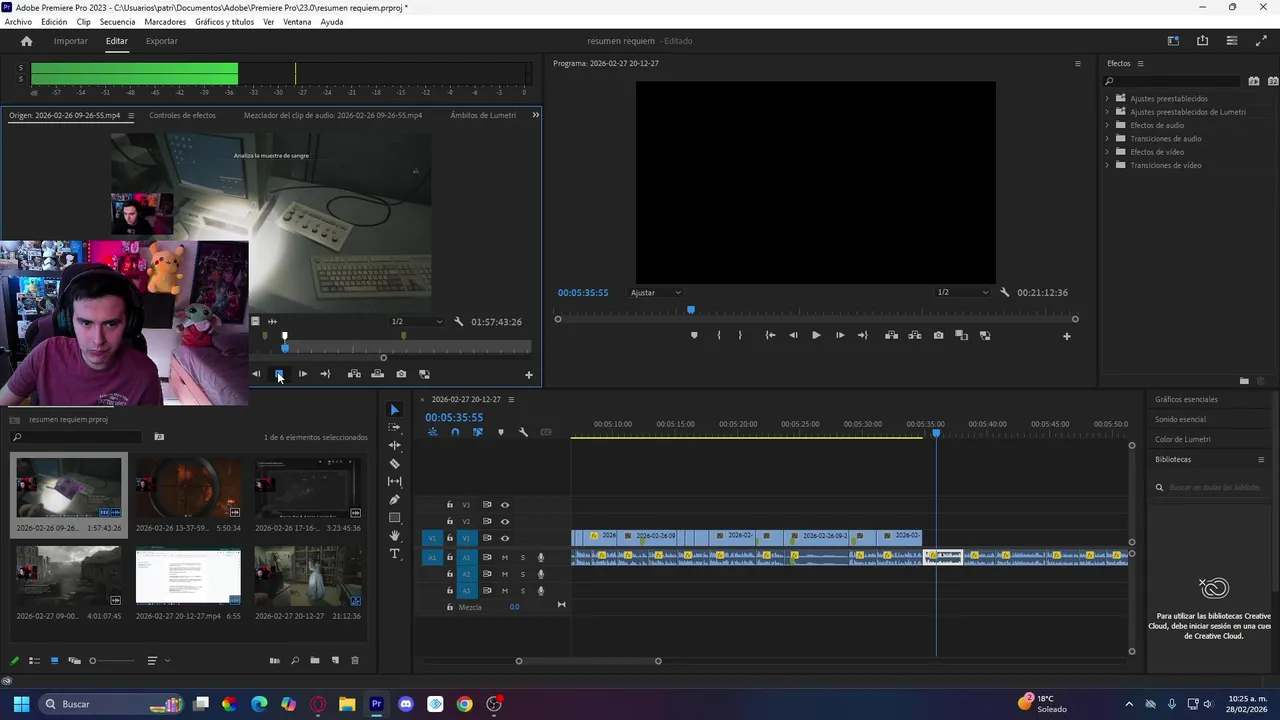
Task: Select the Track Select Forward tool
Action: point(394,427)
